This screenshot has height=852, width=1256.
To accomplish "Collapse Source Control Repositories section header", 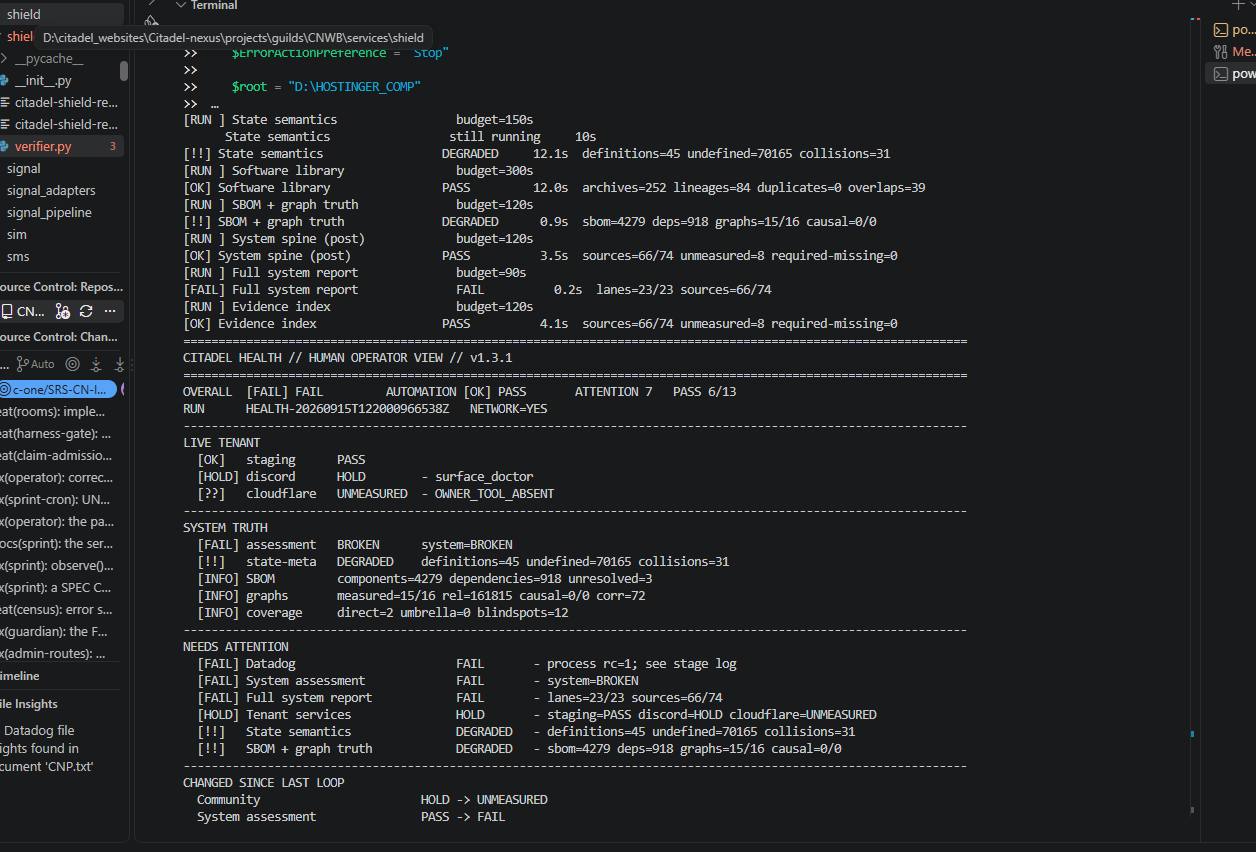I will pyautogui.click(x=60, y=287).
